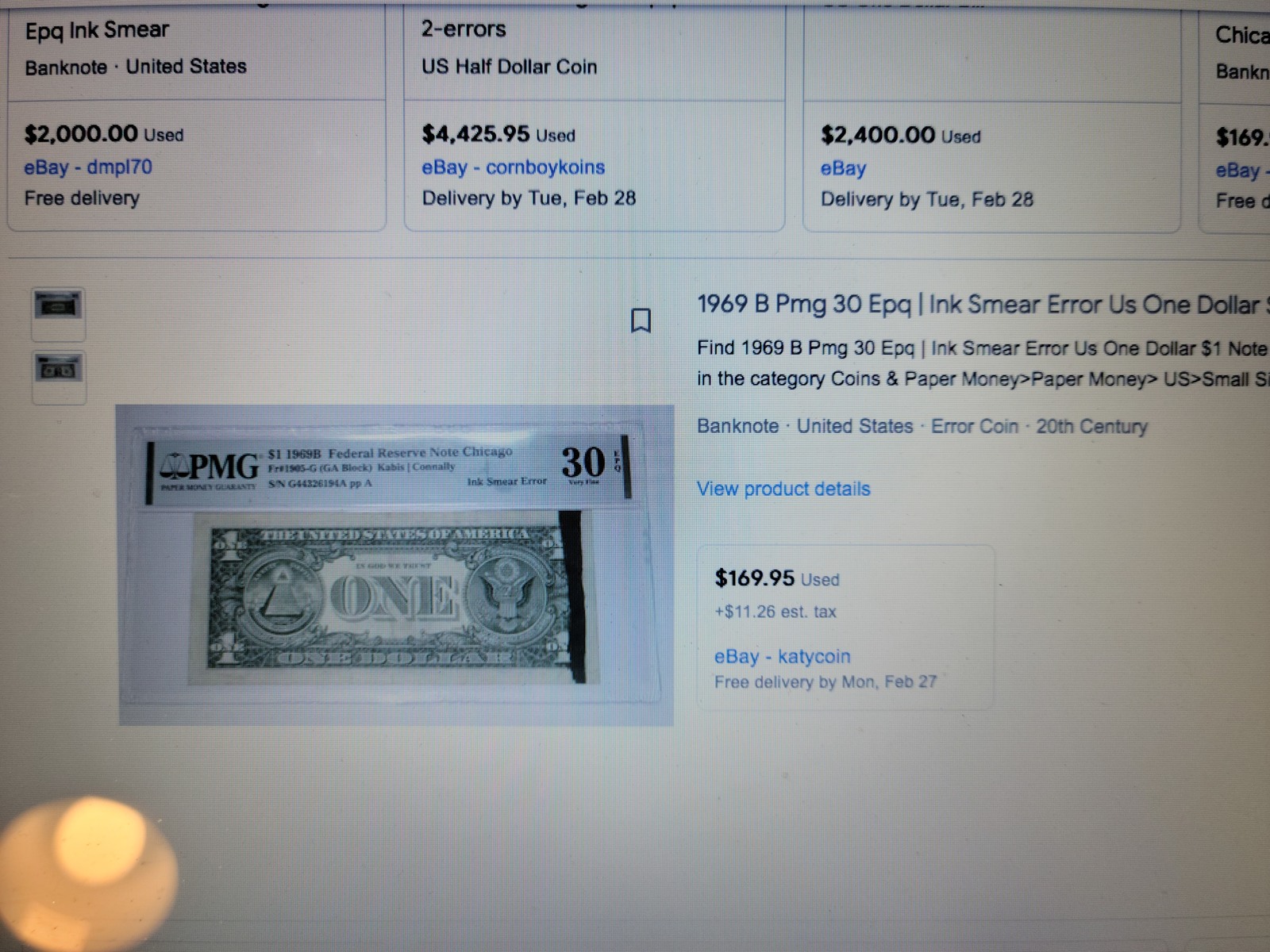The image size is (1270, 952).
Task: Open the large PMG banknote image
Action: (396, 565)
